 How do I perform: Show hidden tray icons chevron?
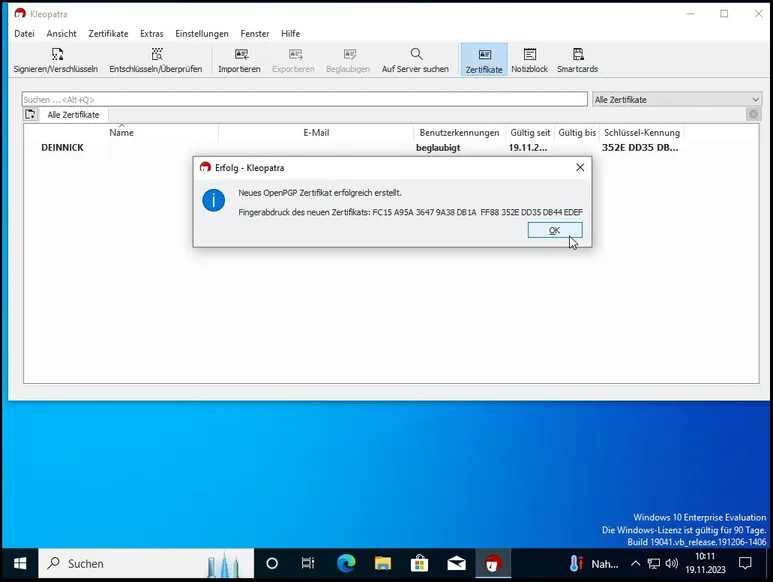pos(635,563)
